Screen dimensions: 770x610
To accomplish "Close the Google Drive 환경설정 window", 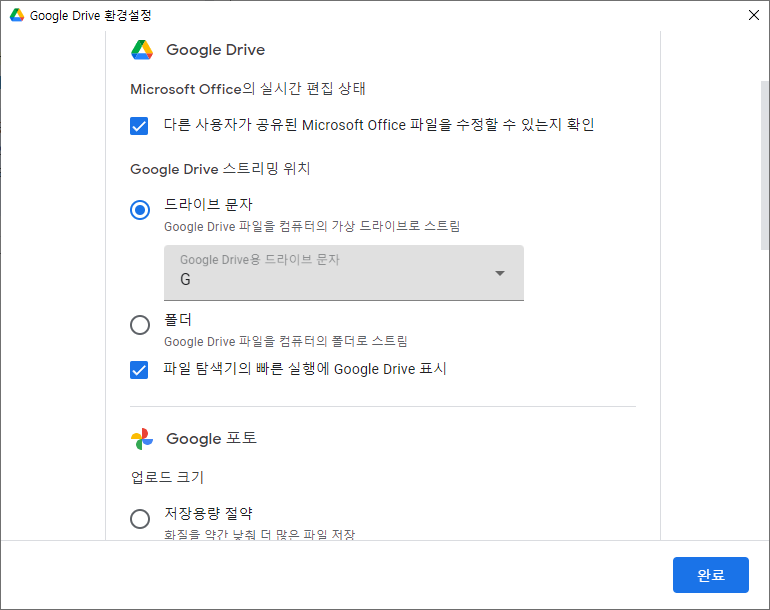I will (x=754, y=15).
